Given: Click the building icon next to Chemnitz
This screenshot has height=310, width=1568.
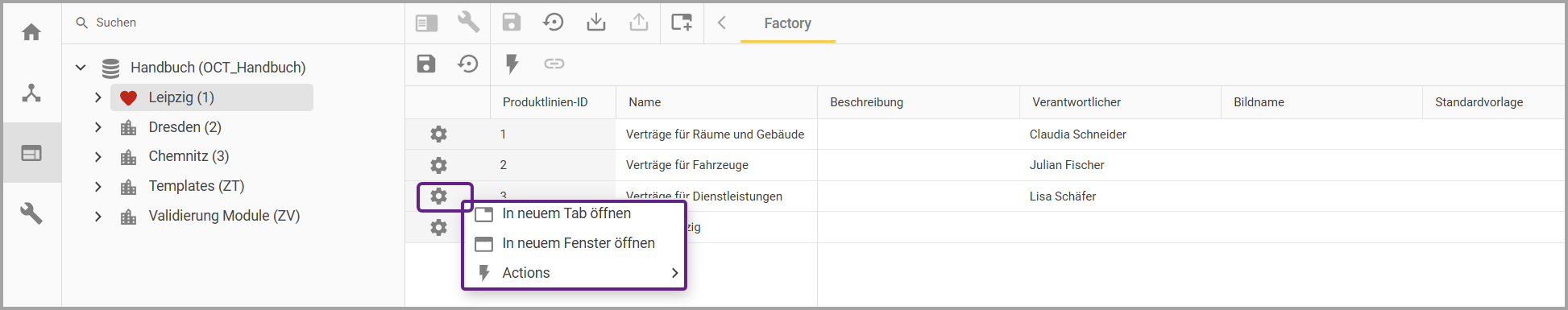Looking at the screenshot, I should (128, 157).
